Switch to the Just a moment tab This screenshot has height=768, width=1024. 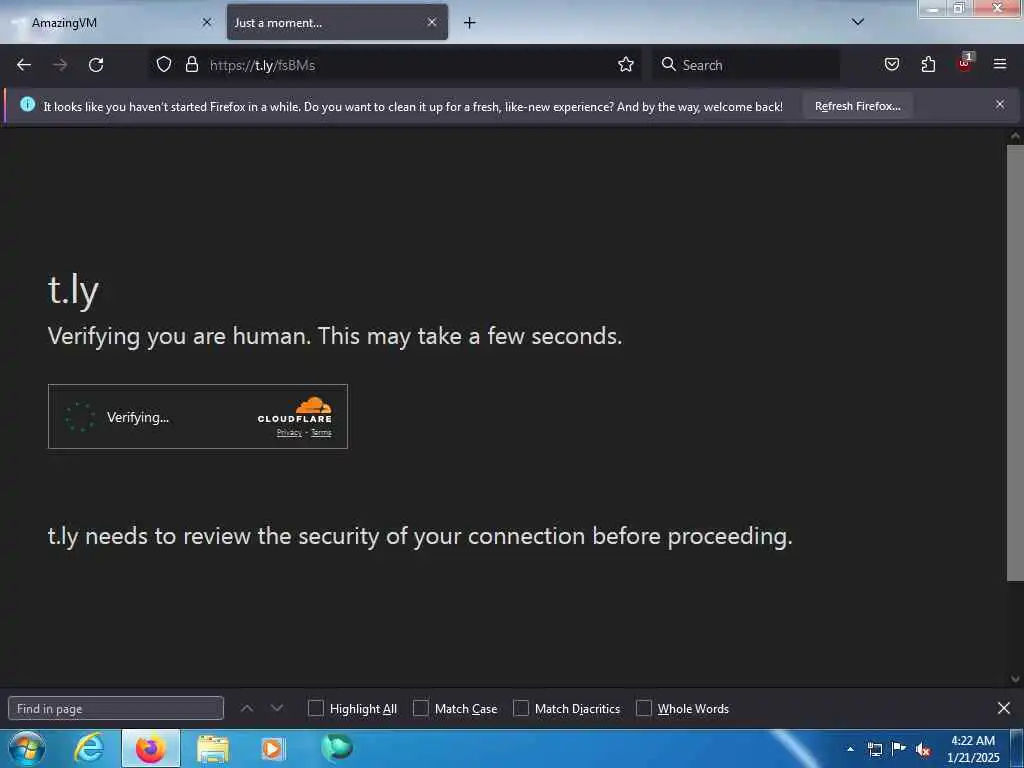(337, 22)
